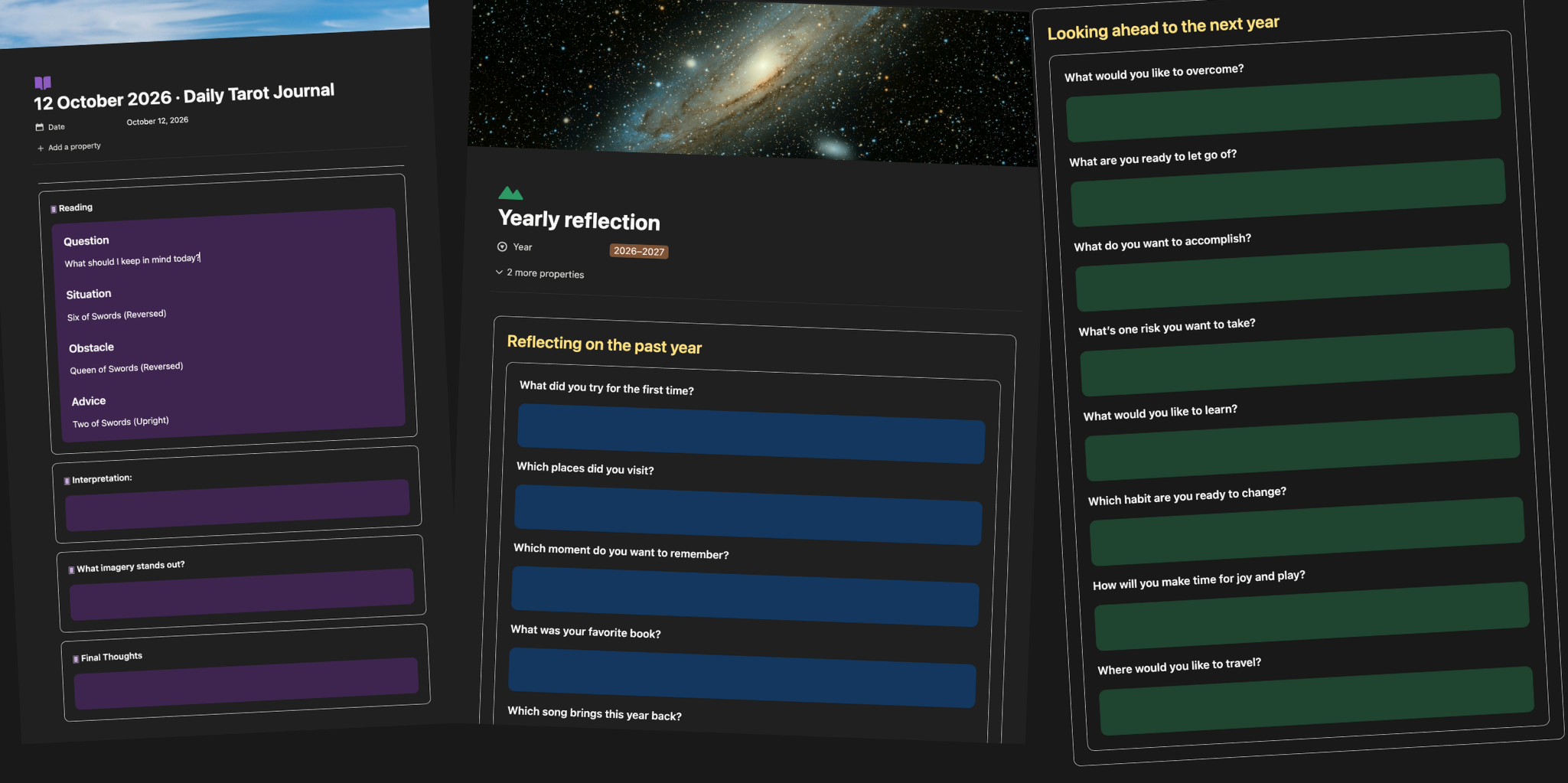The width and height of the screenshot is (1568, 783).
Task: Click the Add a property button
Action: (x=69, y=147)
